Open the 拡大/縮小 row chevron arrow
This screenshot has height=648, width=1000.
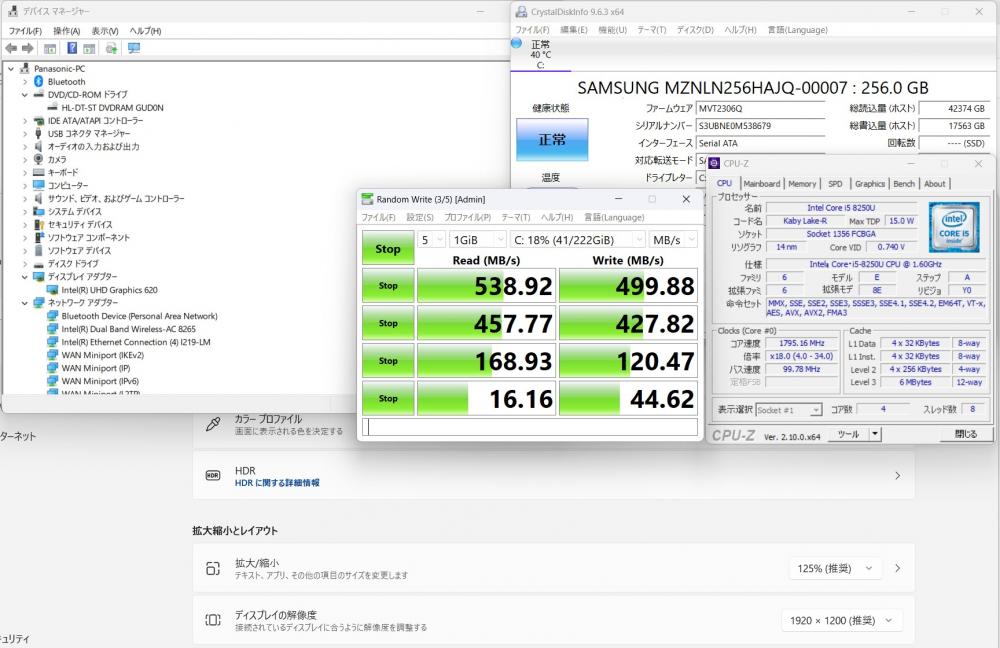tap(897, 568)
